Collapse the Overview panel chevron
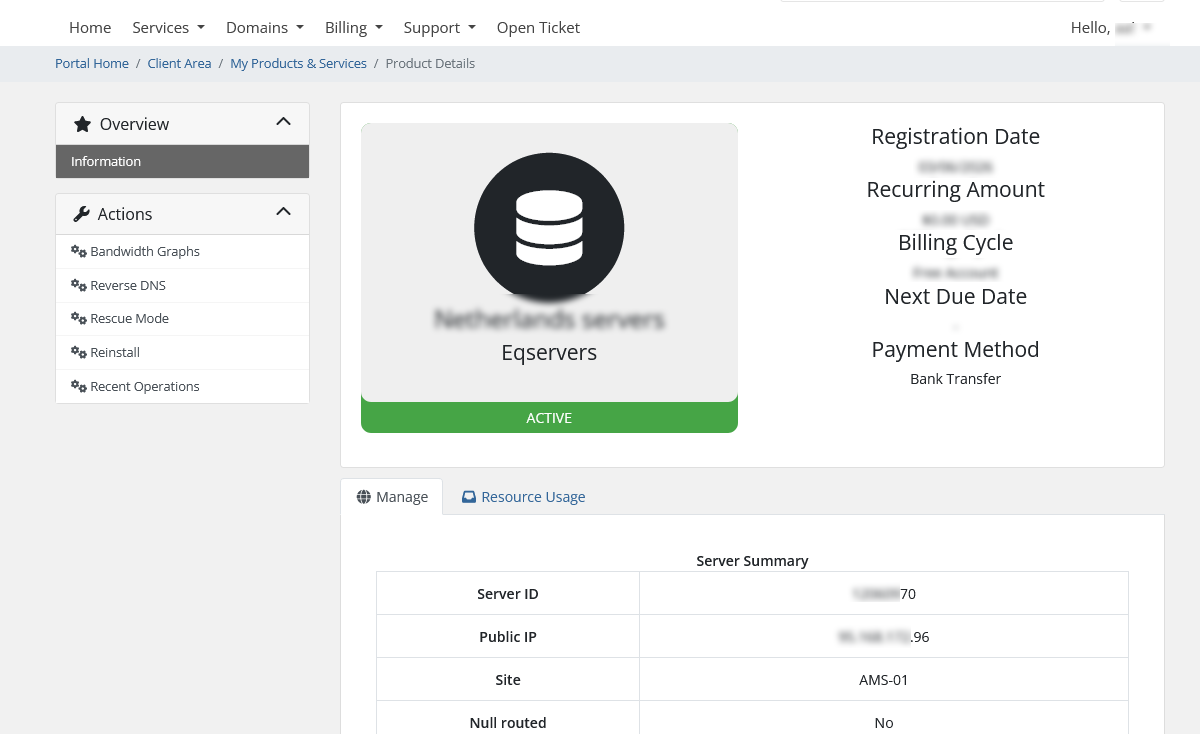Viewport: 1200px width, 734px height. coord(283,122)
